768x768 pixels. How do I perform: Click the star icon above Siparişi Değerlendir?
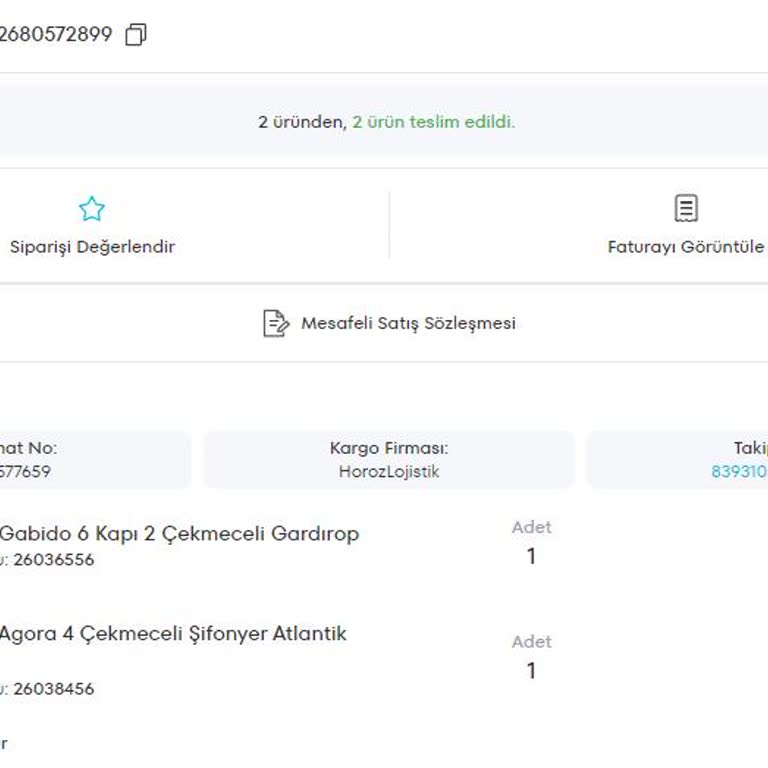[x=92, y=209]
